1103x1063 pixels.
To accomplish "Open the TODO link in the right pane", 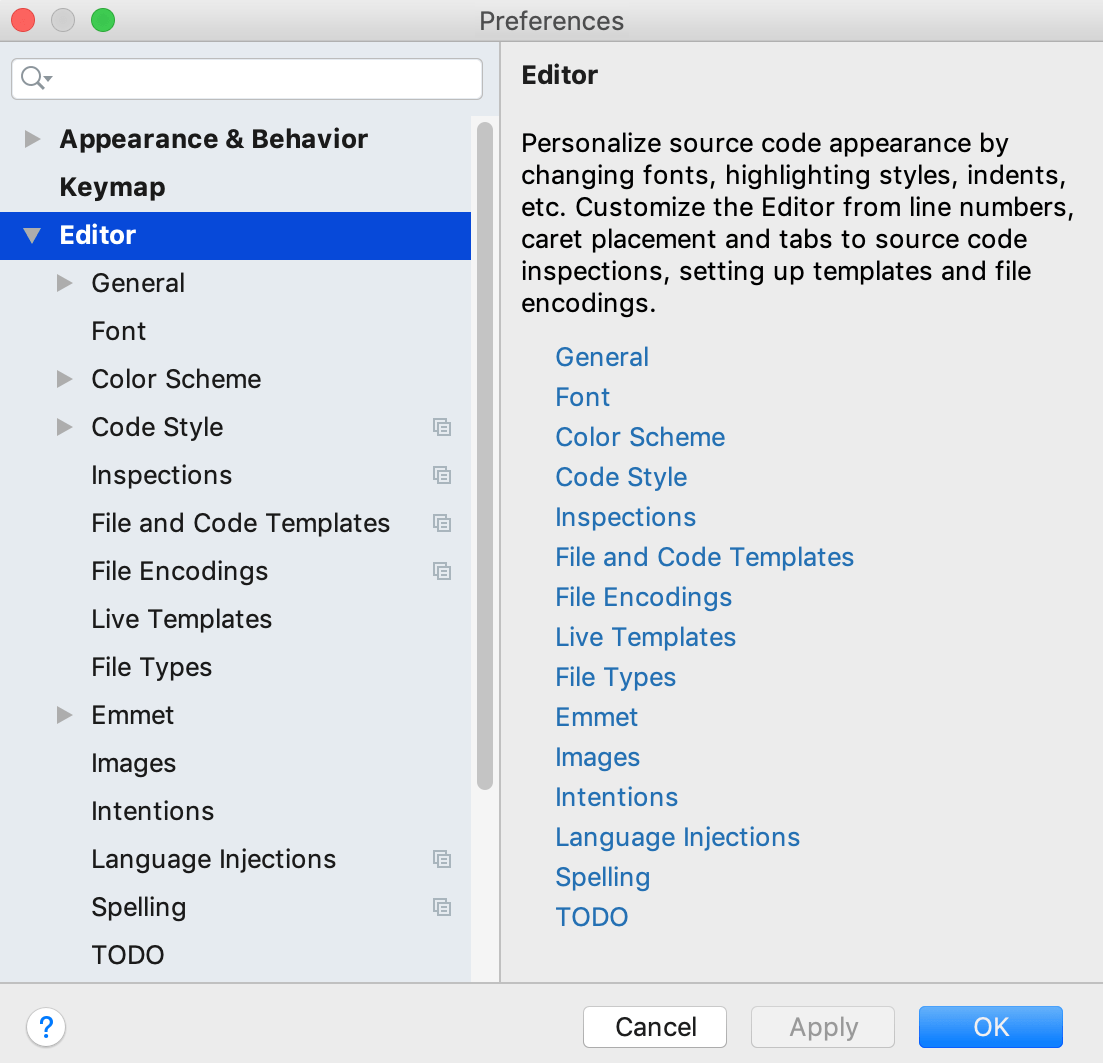I will (x=592, y=917).
